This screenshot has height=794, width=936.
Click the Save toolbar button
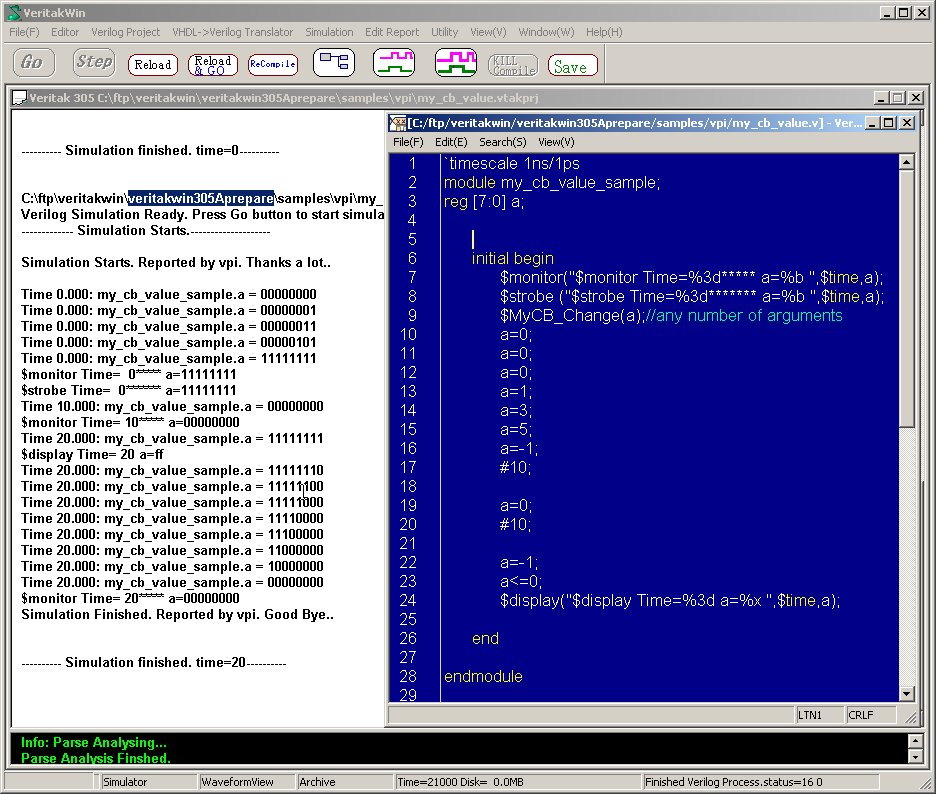tap(572, 66)
